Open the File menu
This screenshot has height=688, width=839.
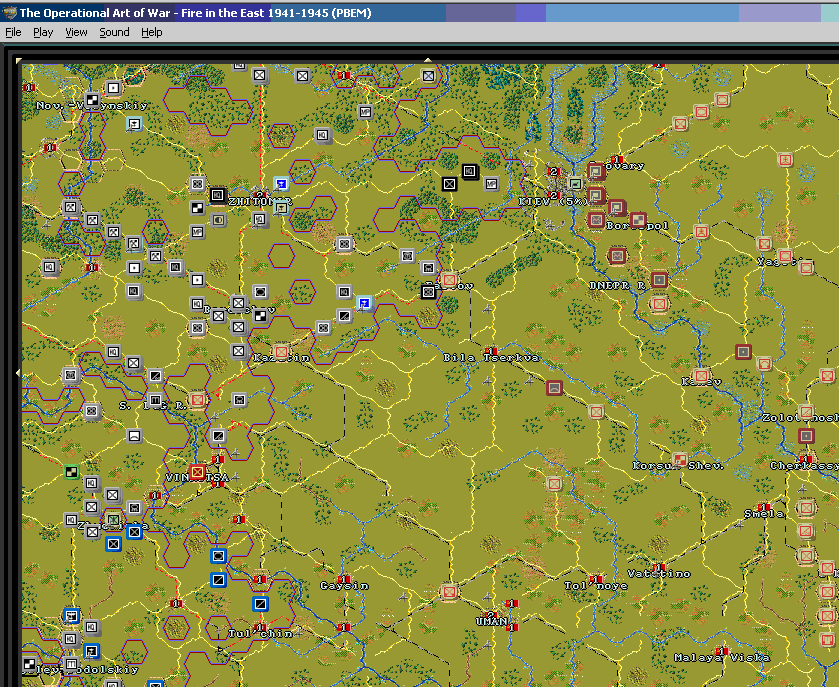click(13, 33)
